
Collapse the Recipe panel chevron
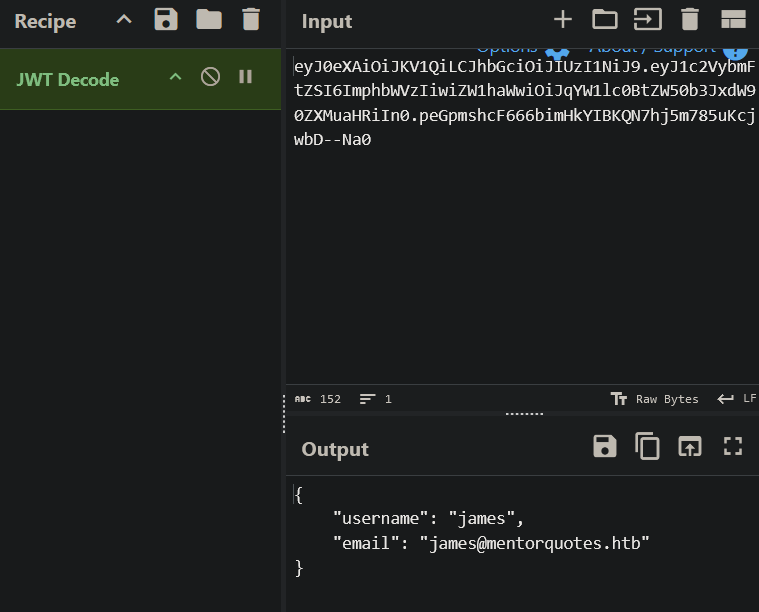tap(124, 20)
